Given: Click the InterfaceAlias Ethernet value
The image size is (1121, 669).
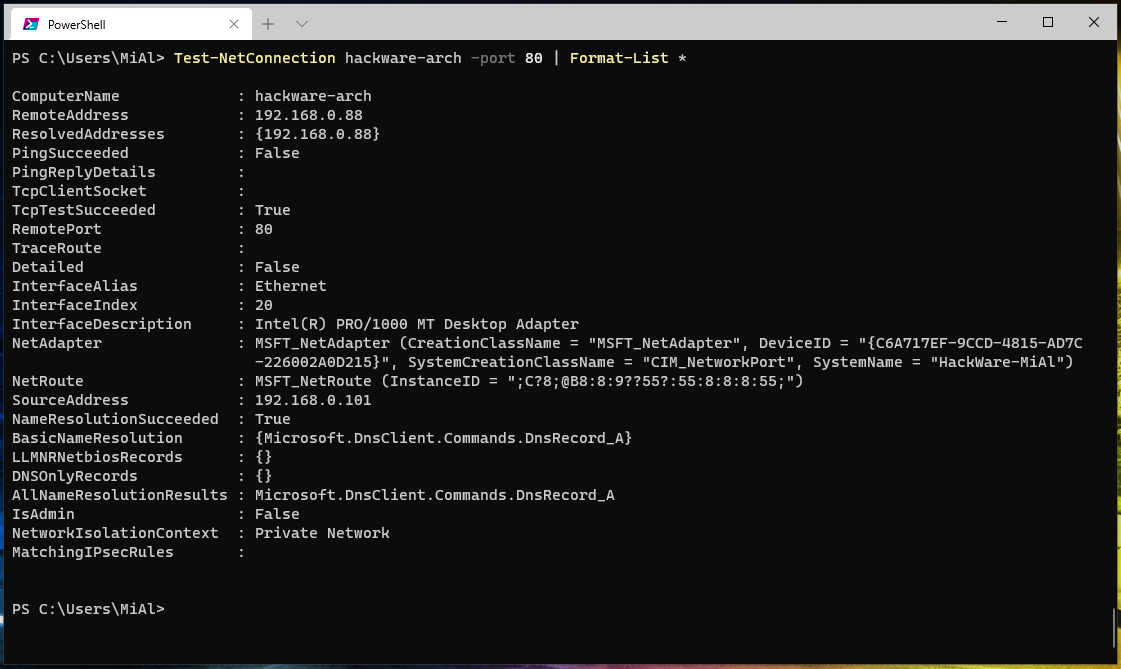Looking at the screenshot, I should pyautogui.click(x=290, y=286).
